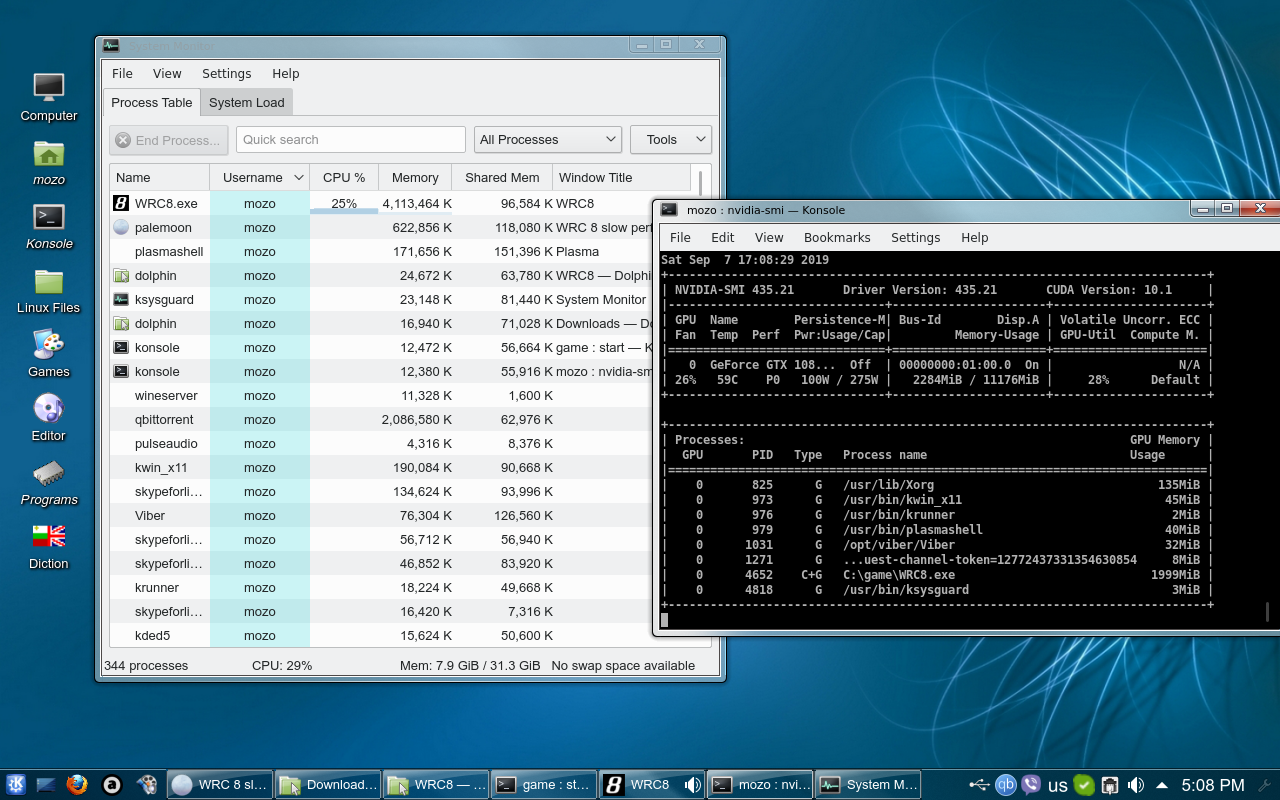The image size is (1280, 800).
Task: Click the green checkmark tray icon
Action: pyautogui.click(x=1084, y=785)
